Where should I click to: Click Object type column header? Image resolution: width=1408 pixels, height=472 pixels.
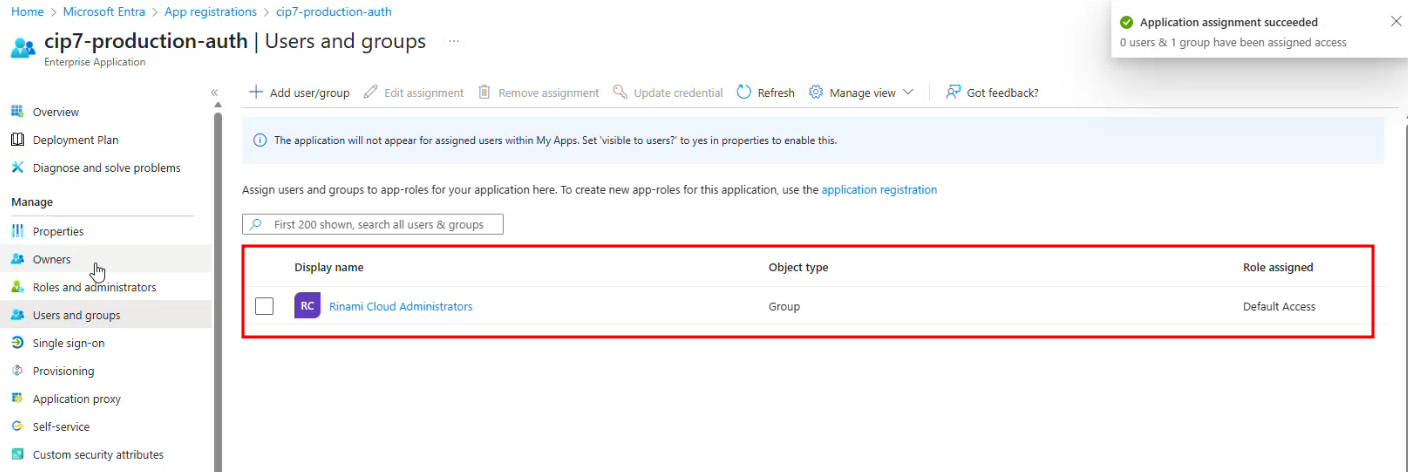coord(798,268)
